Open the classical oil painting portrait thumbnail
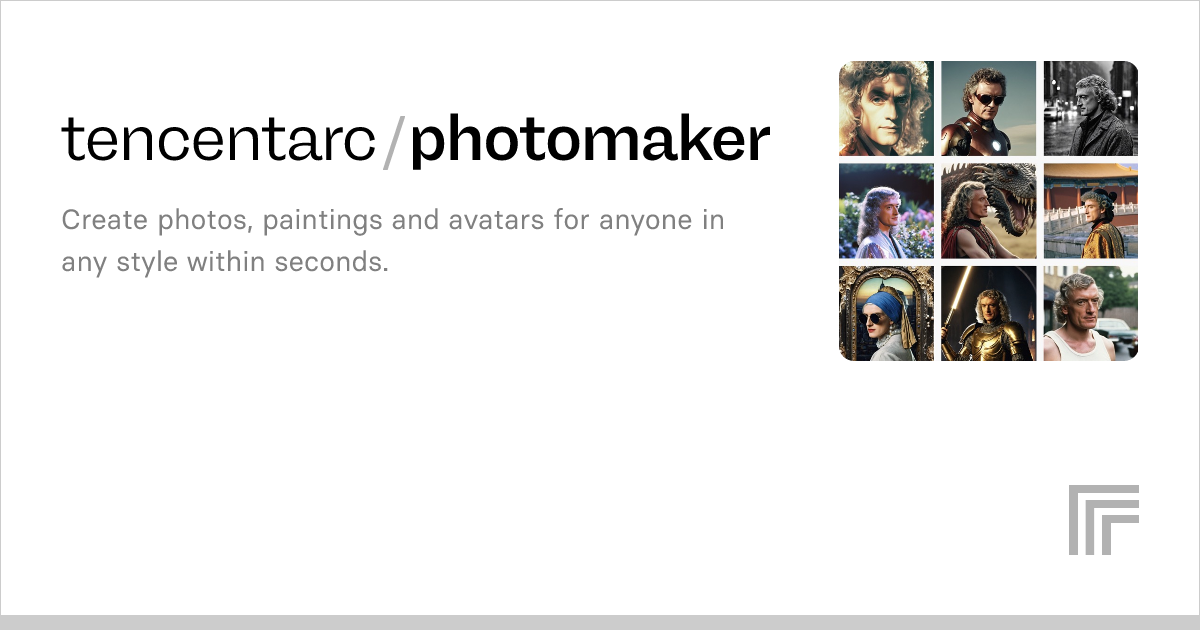Image resolution: width=1200 pixels, height=630 pixels. click(x=886, y=108)
